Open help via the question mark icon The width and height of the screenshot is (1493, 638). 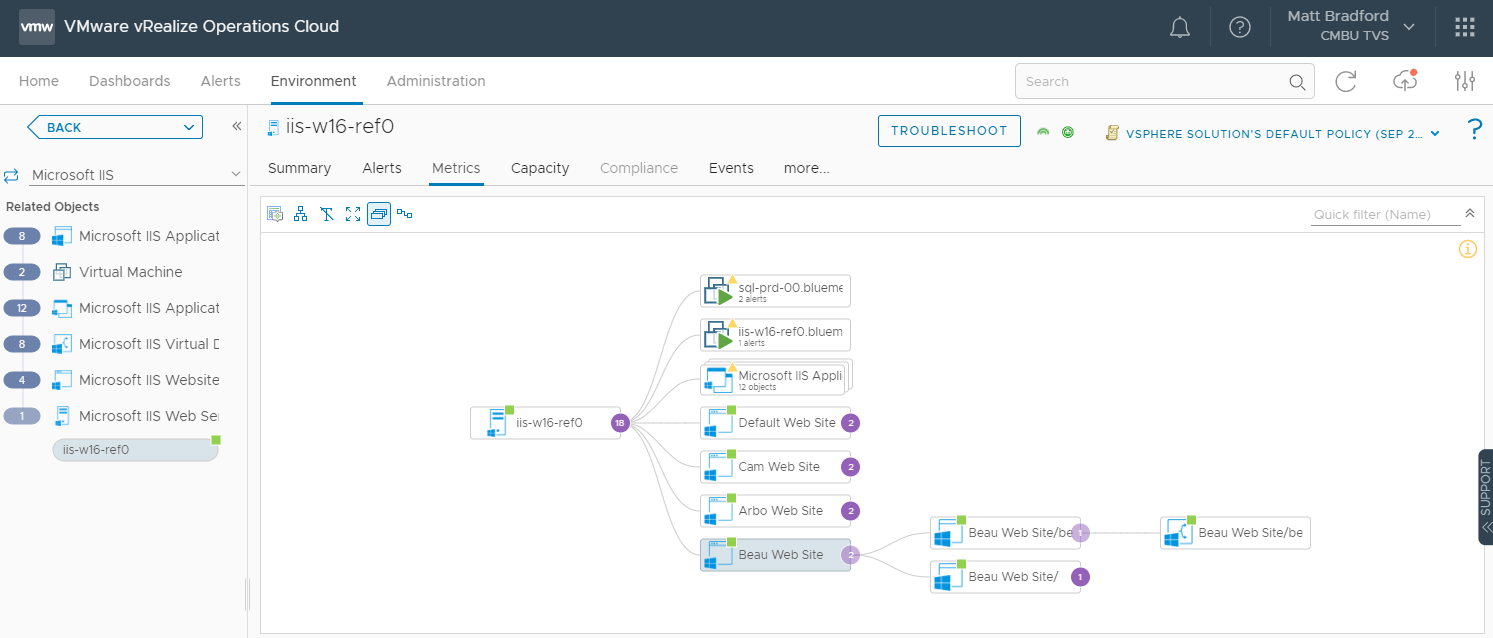(x=1240, y=27)
